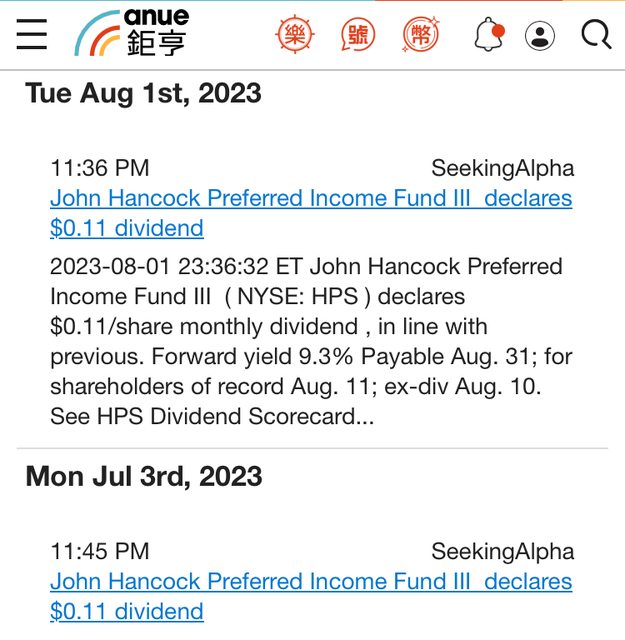
Task: Tap the 幣 coin icon
Action: pyautogui.click(x=421, y=36)
